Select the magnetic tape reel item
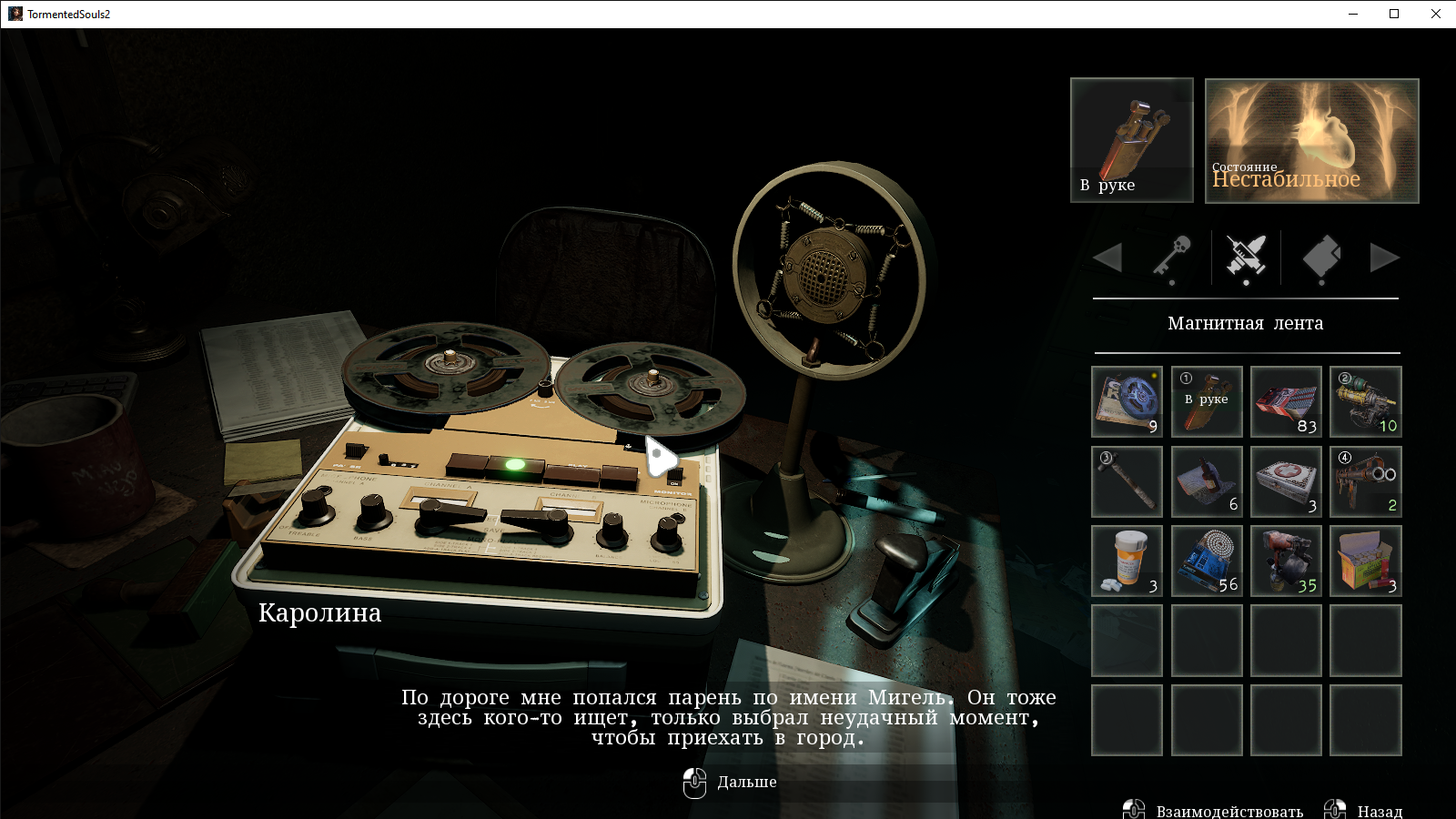This screenshot has width=1456, height=819. tap(1127, 402)
